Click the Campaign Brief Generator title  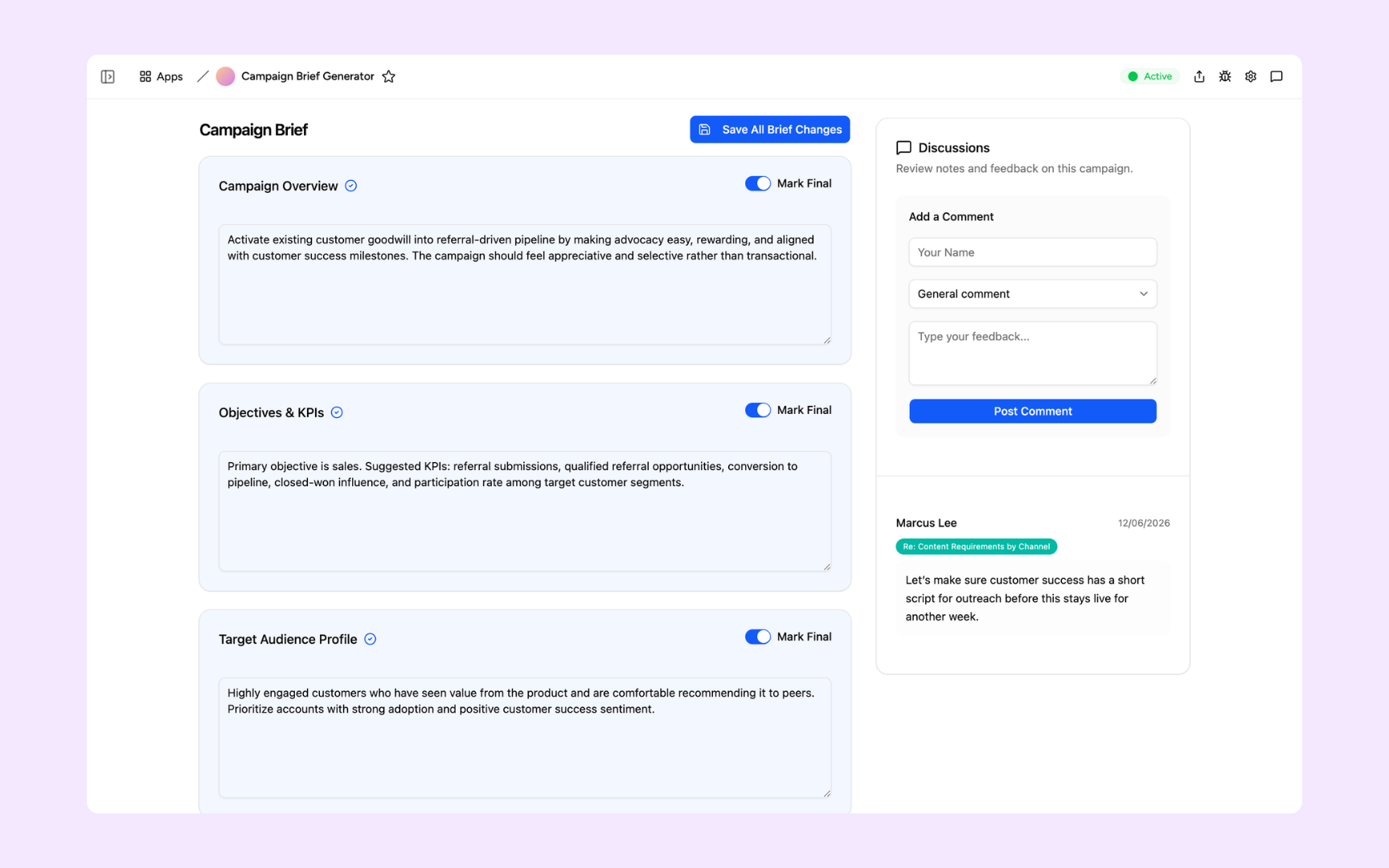click(308, 76)
